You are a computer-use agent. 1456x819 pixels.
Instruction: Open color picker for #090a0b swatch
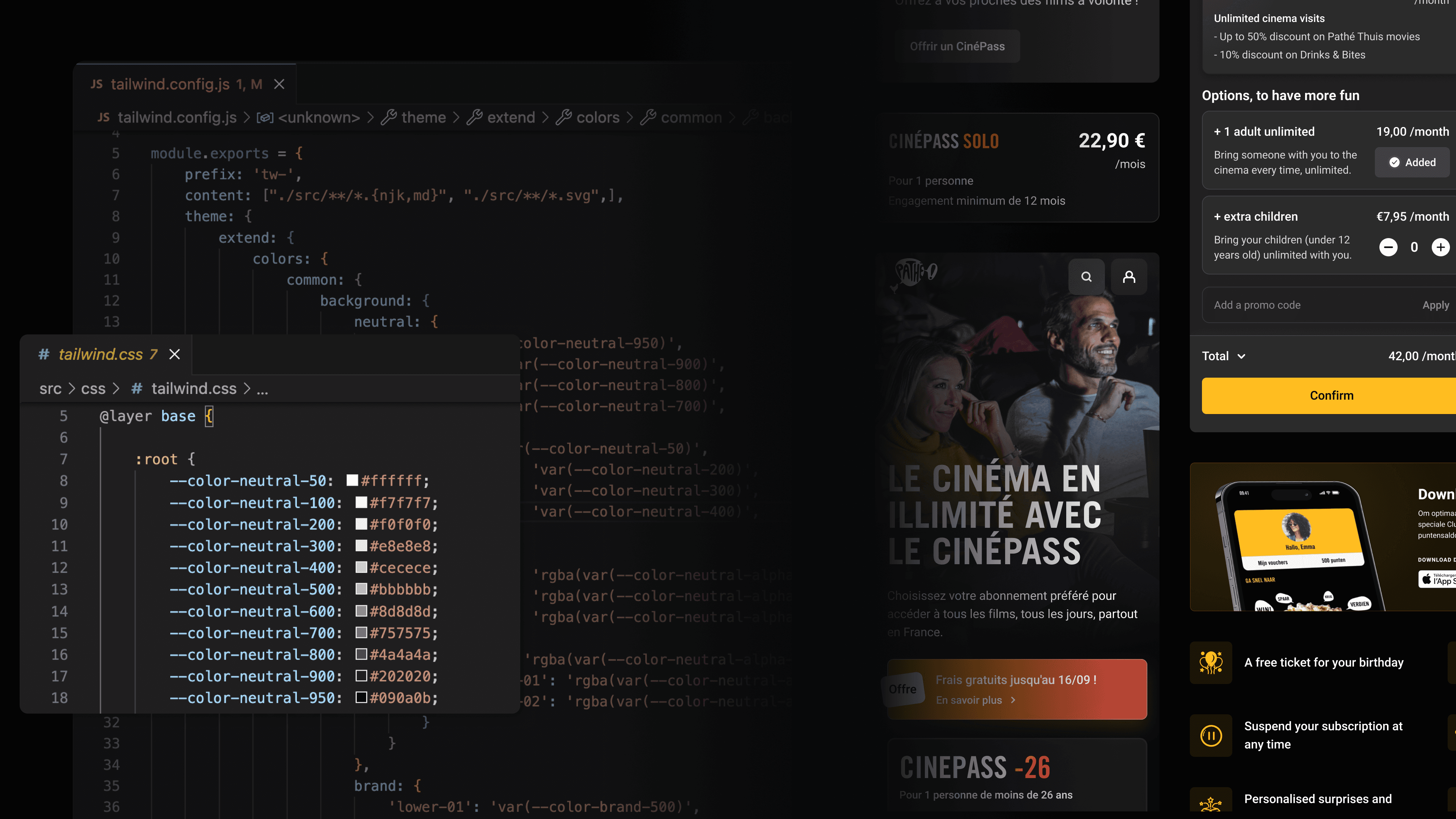click(x=361, y=698)
